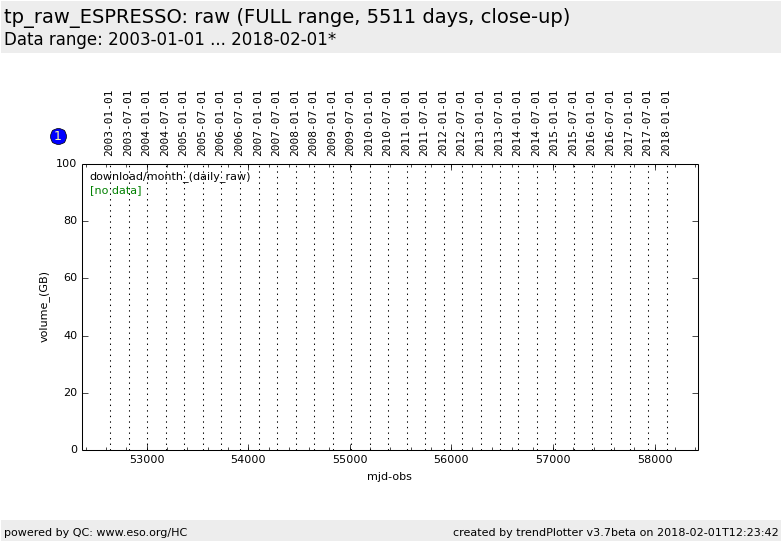Viewport: 782px width, 542px height.
Task: Select the 2003-01-01 date label
Action: [x=109, y=123]
